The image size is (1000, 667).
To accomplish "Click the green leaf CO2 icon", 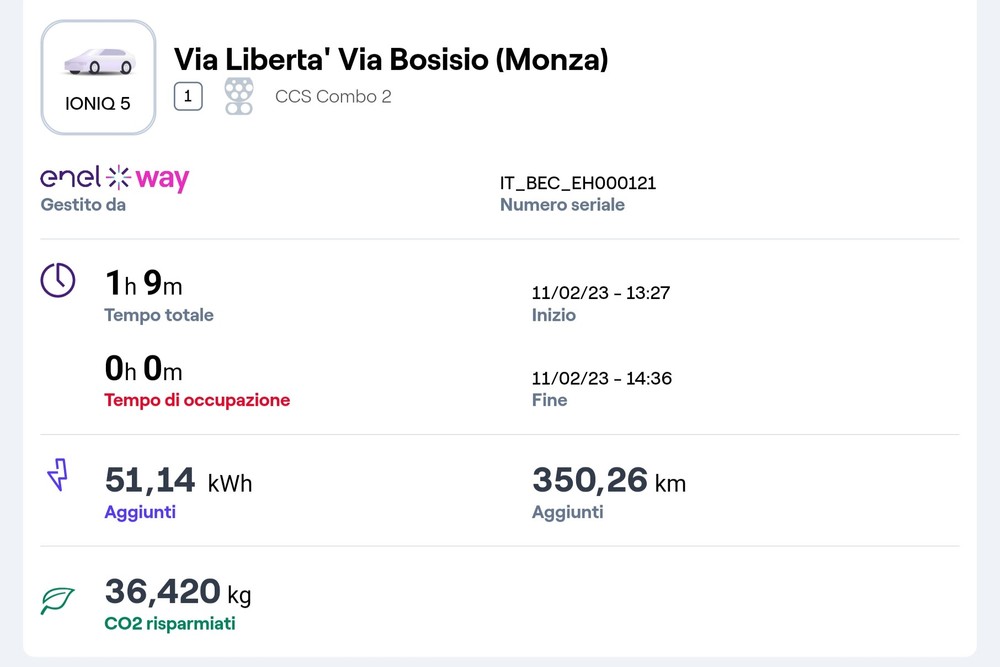I will (x=57, y=601).
